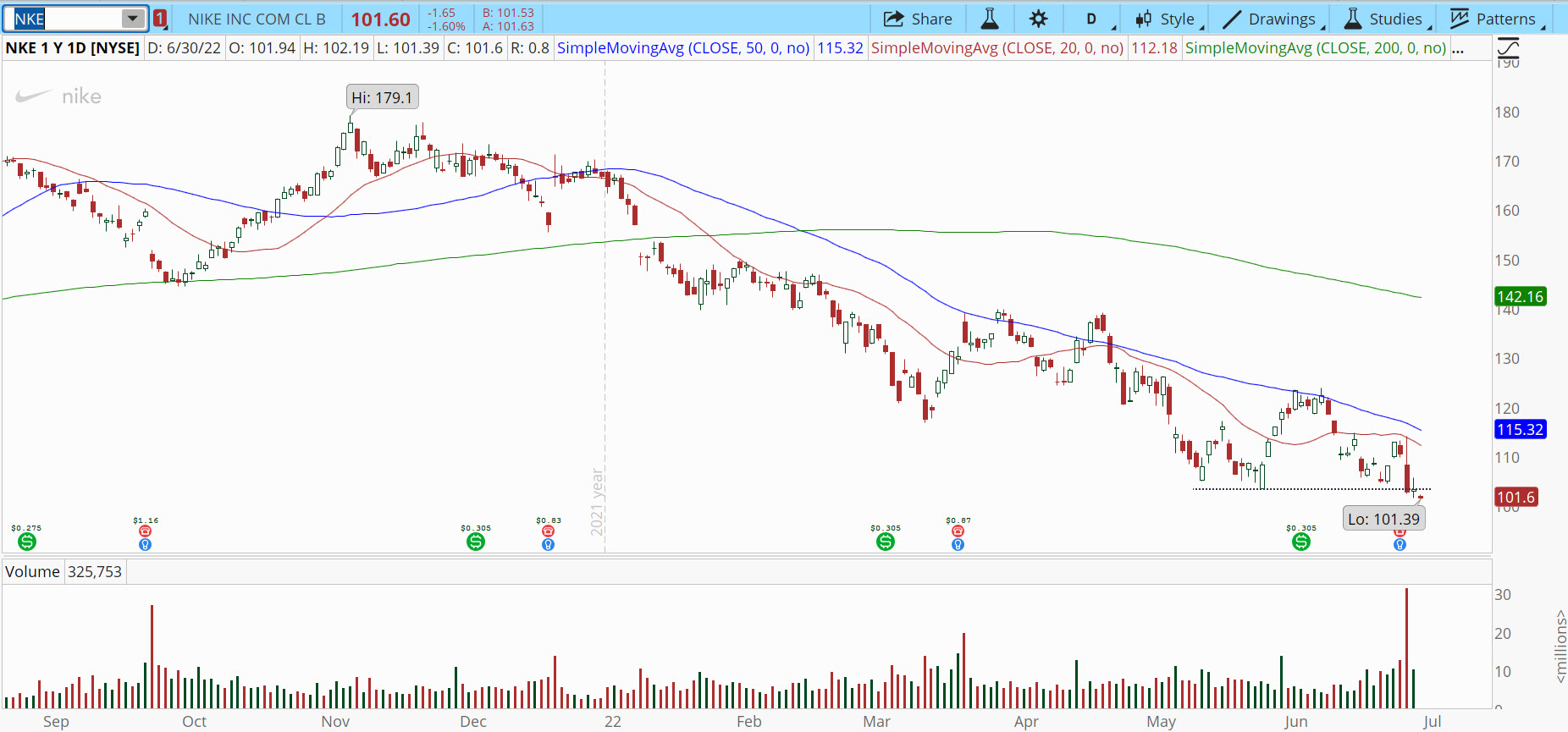Click the B: 101.53 / A: 101.63 quote
Image resolution: width=1568 pixels, height=732 pixels.
[x=508, y=19]
